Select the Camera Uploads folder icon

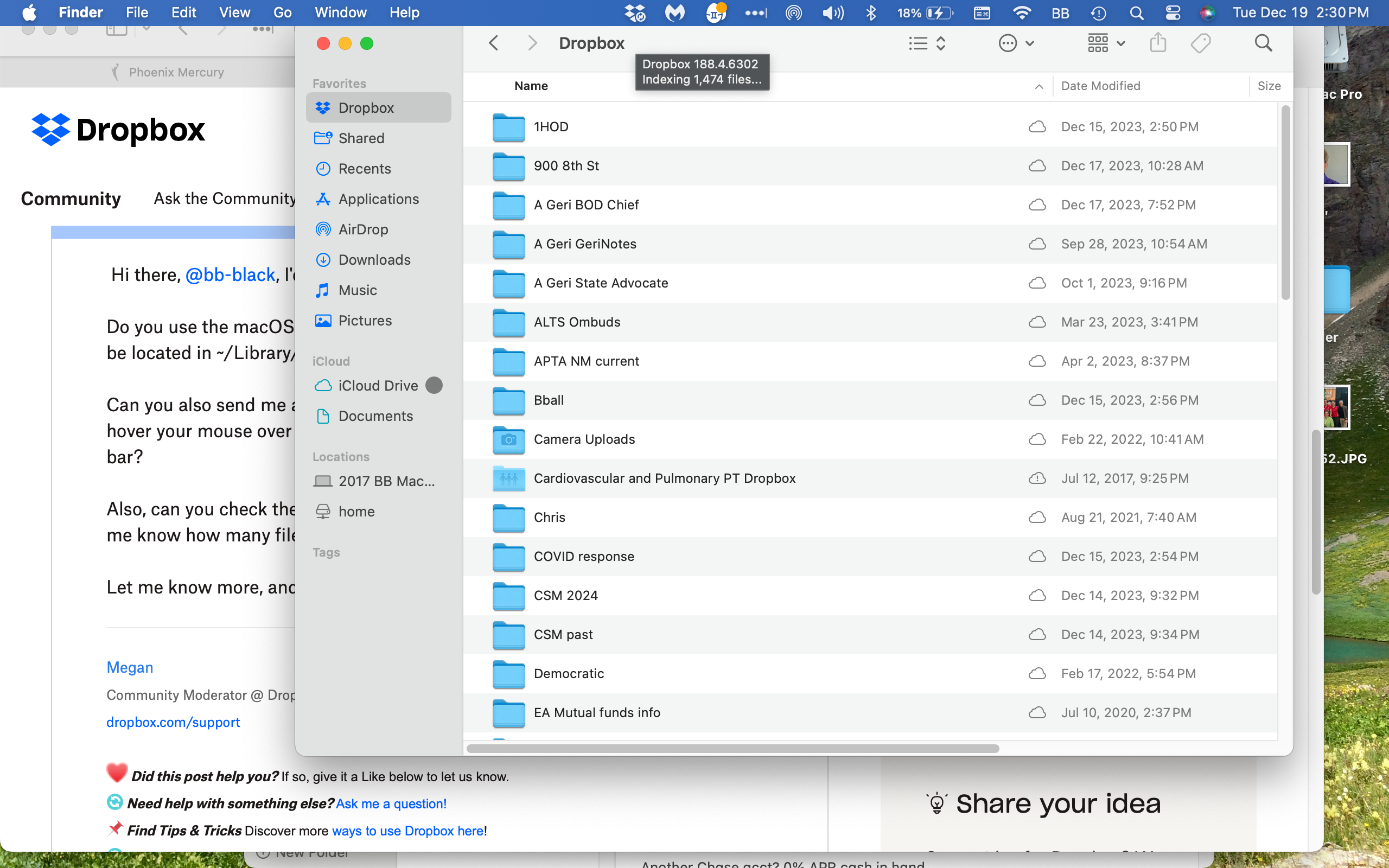pyautogui.click(x=508, y=439)
